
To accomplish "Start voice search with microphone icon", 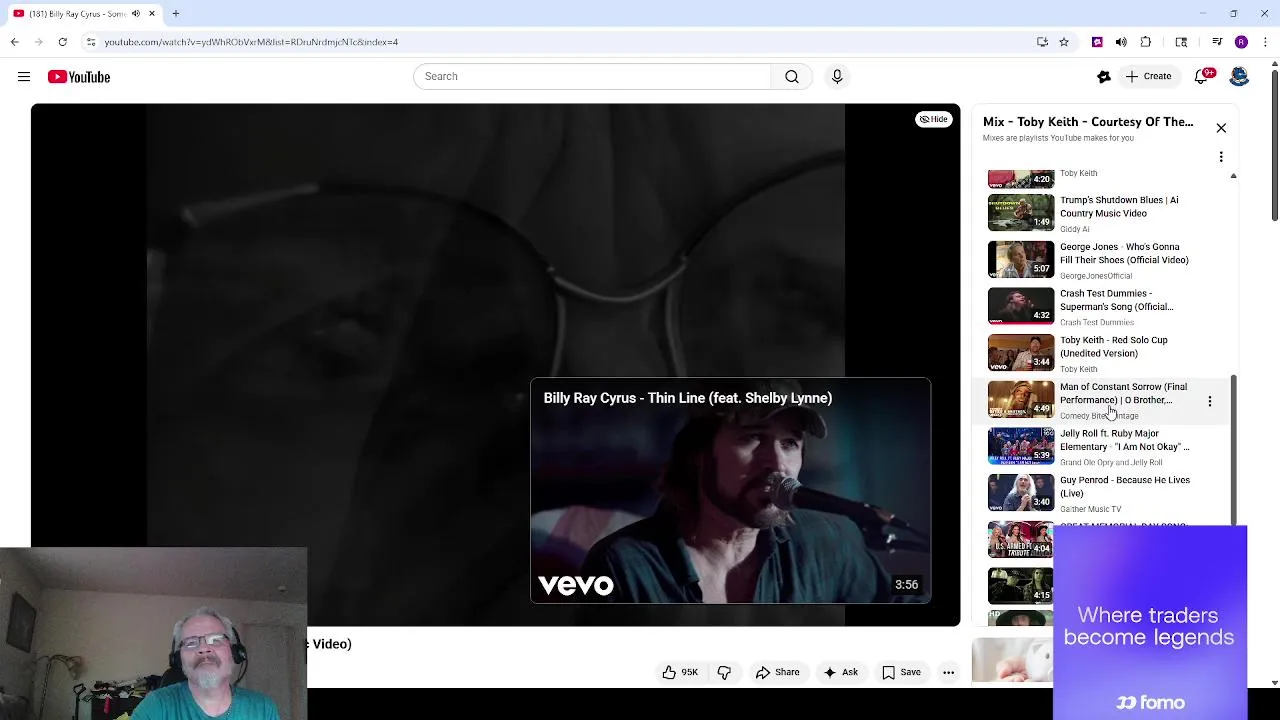I will (x=837, y=77).
